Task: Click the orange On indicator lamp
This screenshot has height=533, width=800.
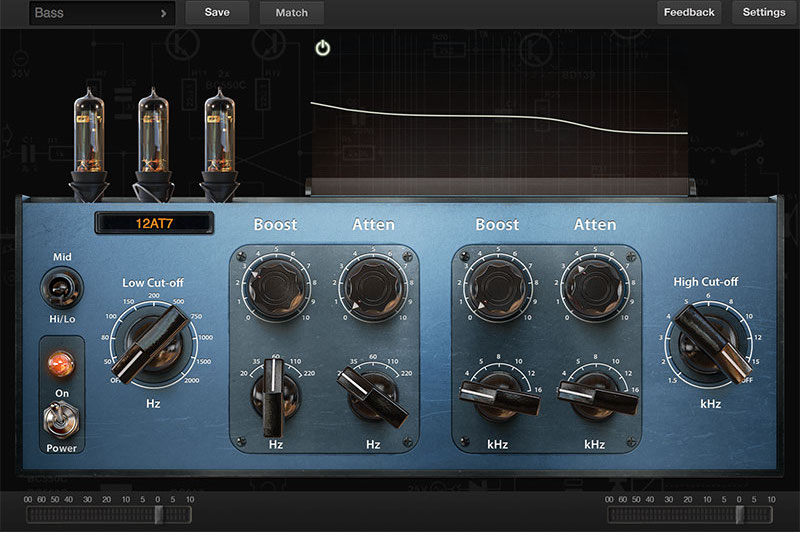Action: point(61,363)
